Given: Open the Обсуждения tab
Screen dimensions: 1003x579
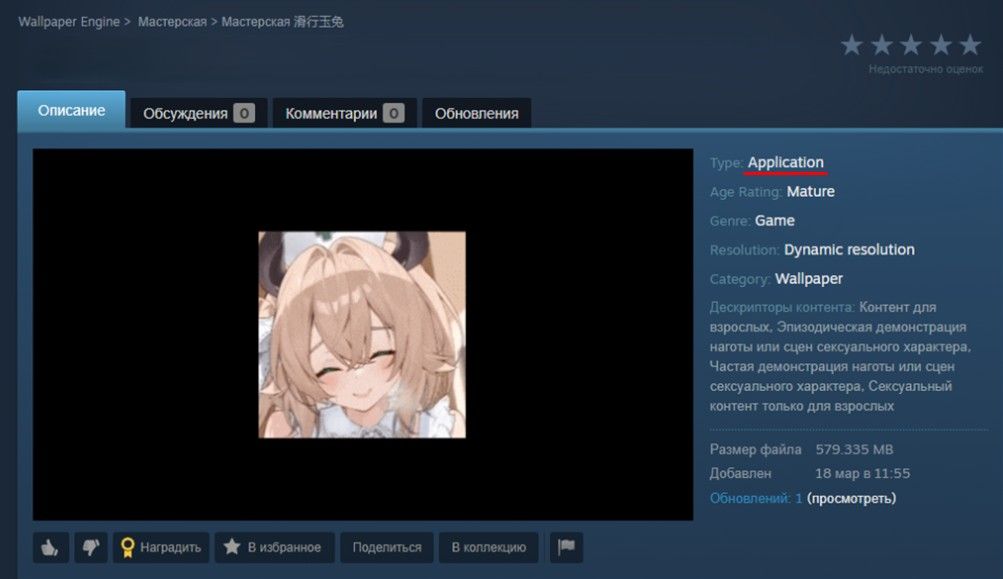Looking at the screenshot, I should pyautogui.click(x=198, y=113).
